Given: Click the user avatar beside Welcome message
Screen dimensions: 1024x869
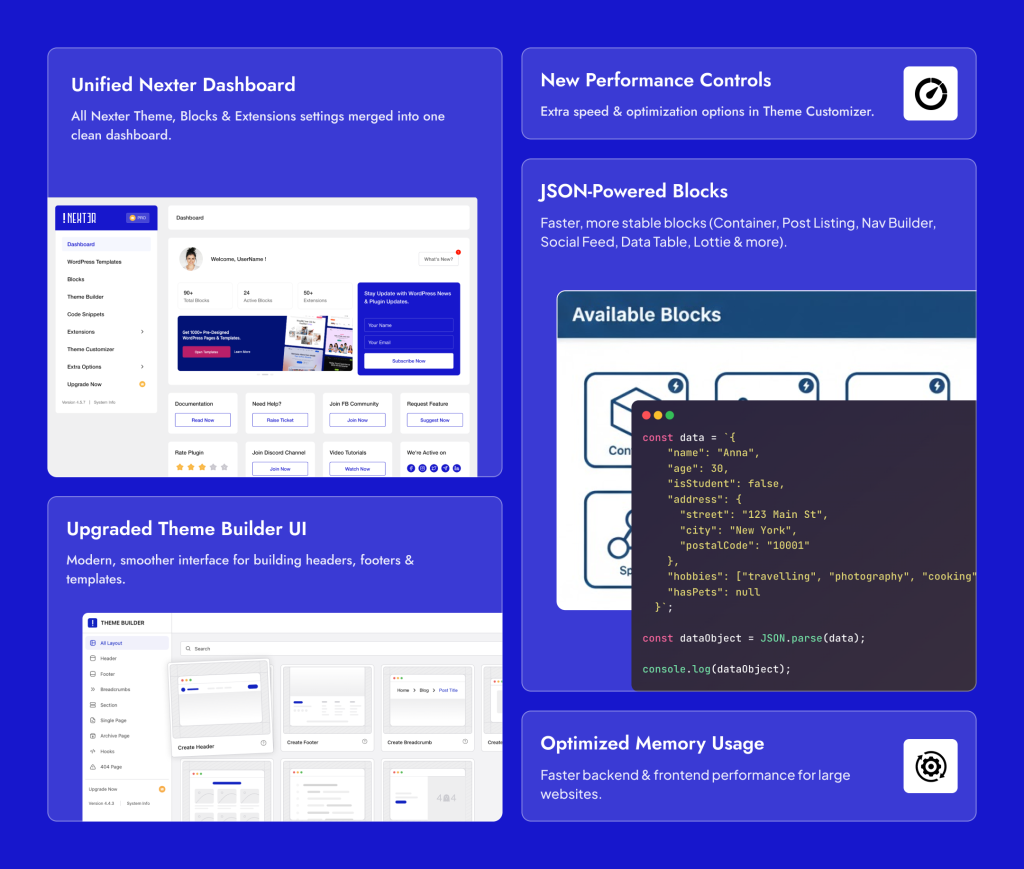Looking at the screenshot, I should point(191,259).
